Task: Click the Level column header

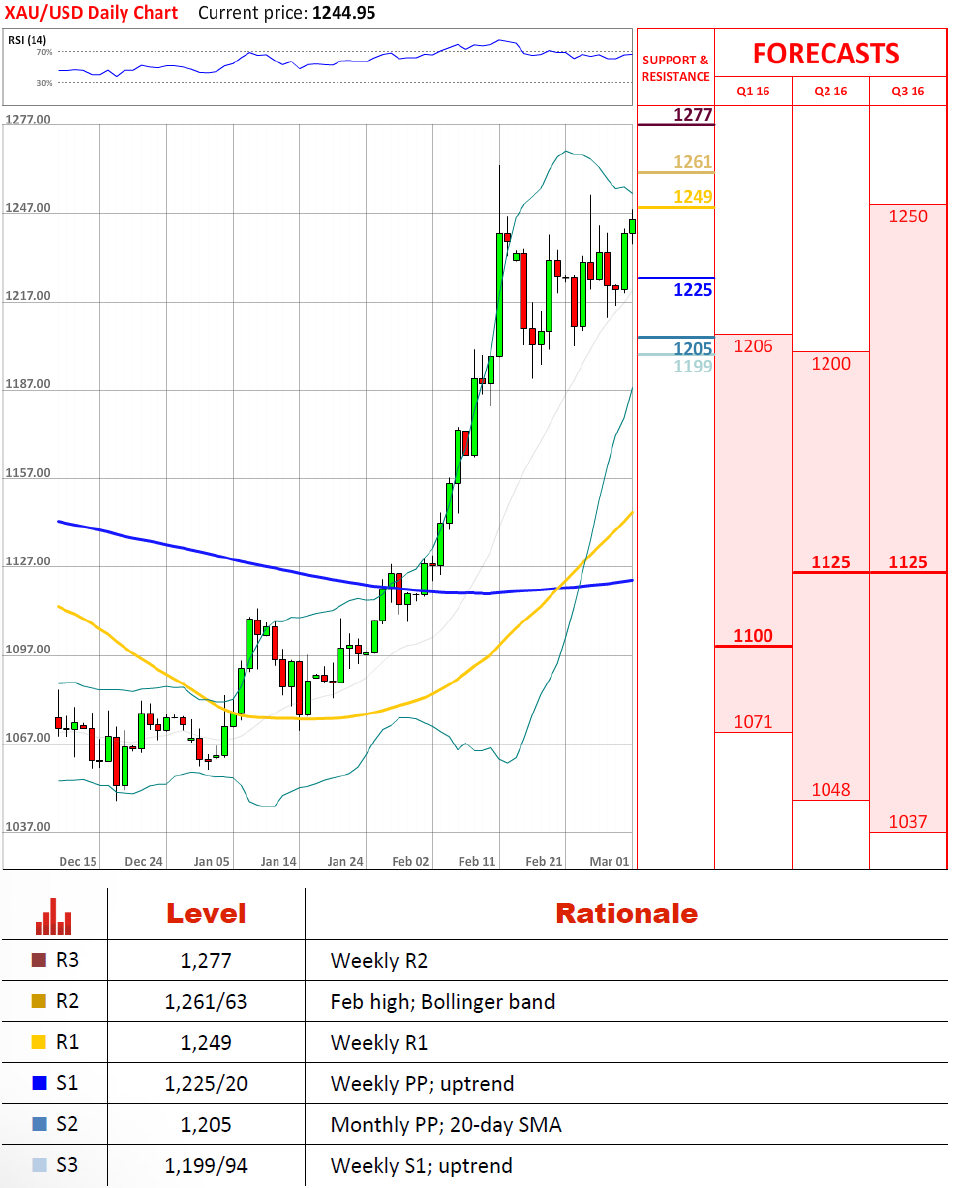Action: 206,914
